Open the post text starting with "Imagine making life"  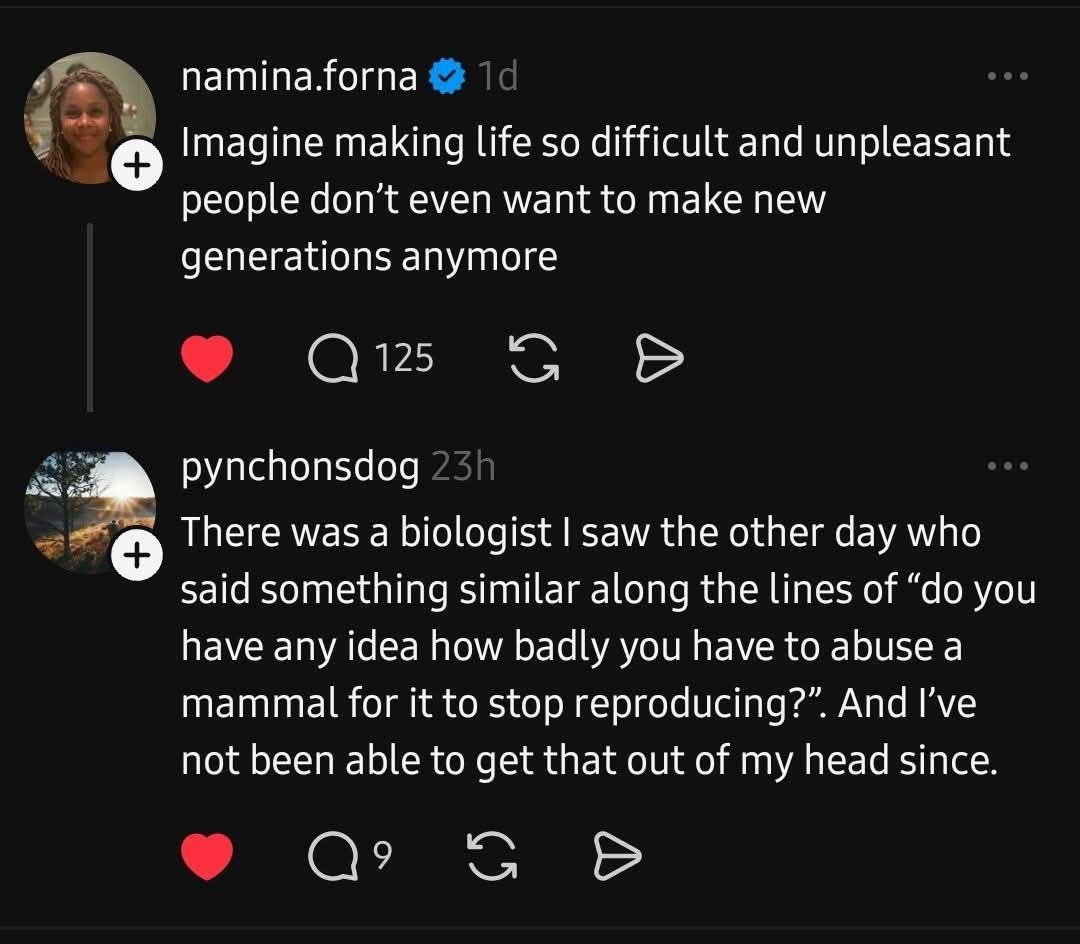(595, 200)
